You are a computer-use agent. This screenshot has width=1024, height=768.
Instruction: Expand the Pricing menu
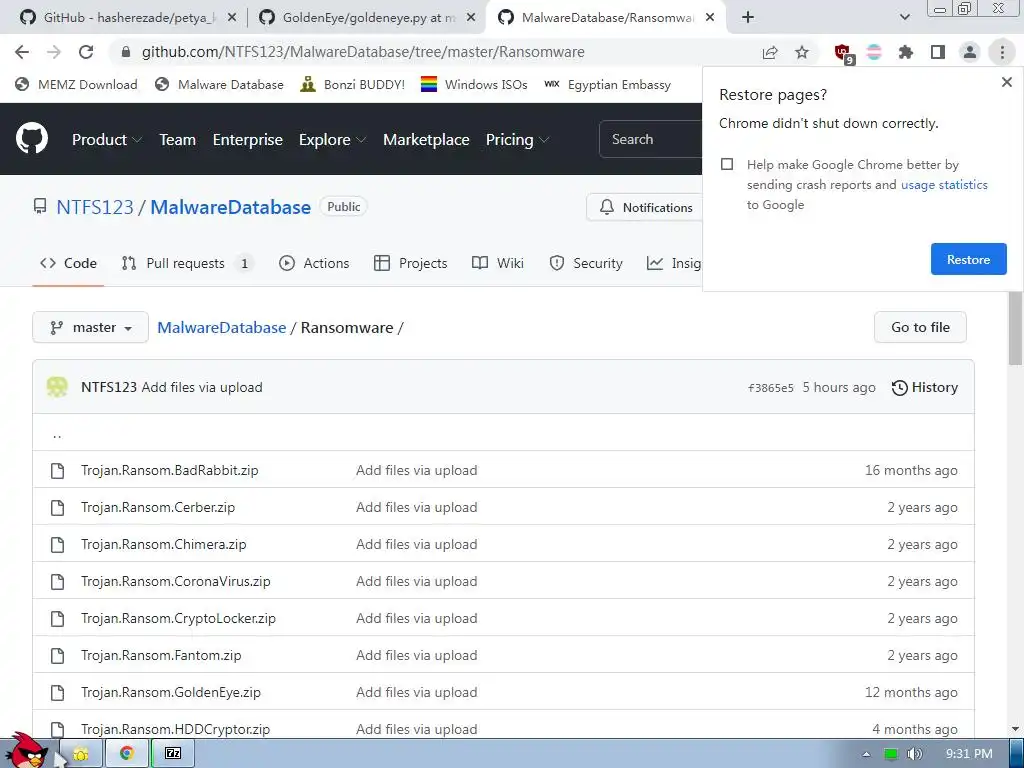point(517,140)
